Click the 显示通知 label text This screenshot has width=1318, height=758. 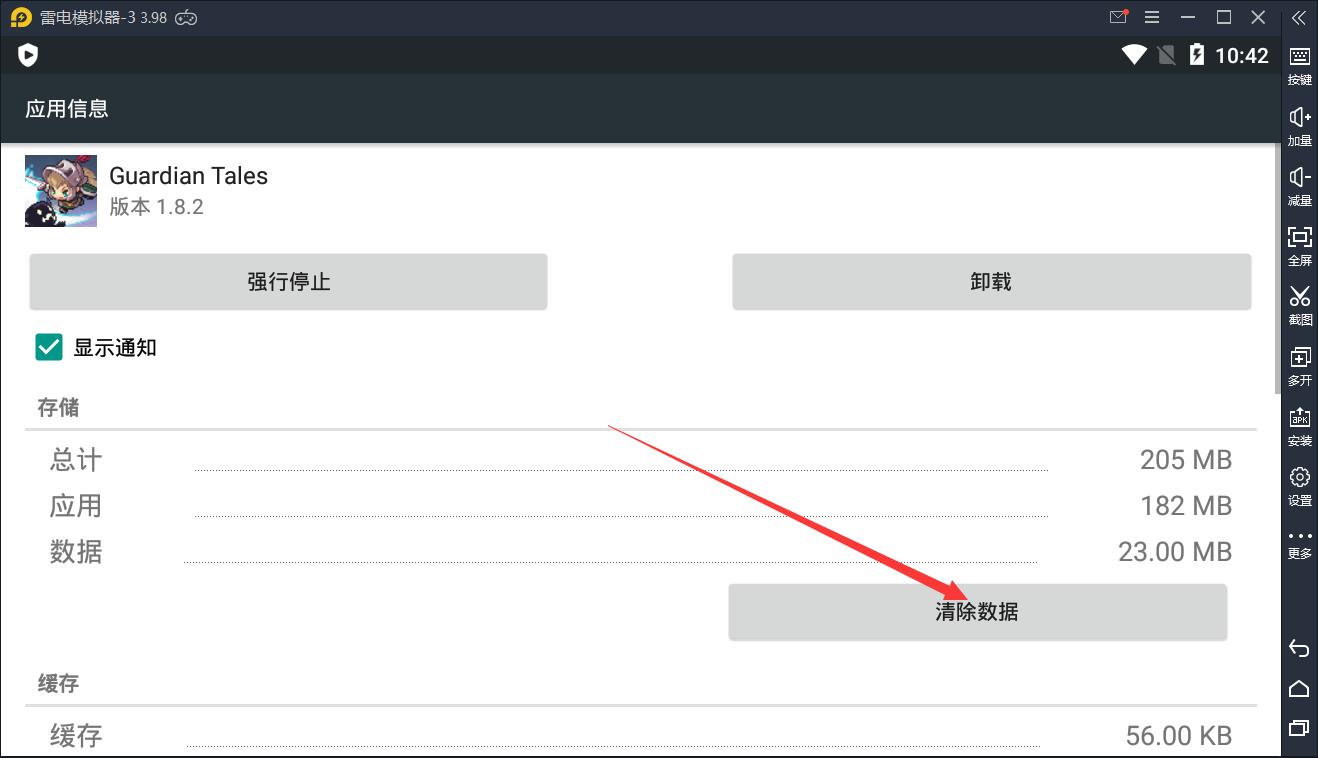pyautogui.click(x=115, y=348)
